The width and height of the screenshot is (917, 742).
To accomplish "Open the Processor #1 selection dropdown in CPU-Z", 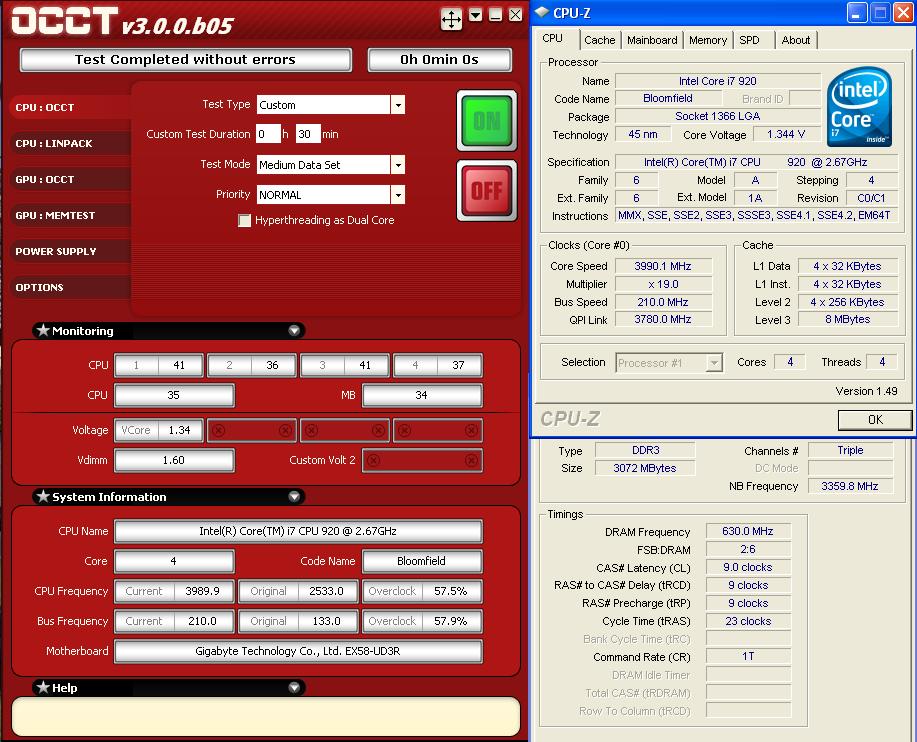I will (713, 363).
